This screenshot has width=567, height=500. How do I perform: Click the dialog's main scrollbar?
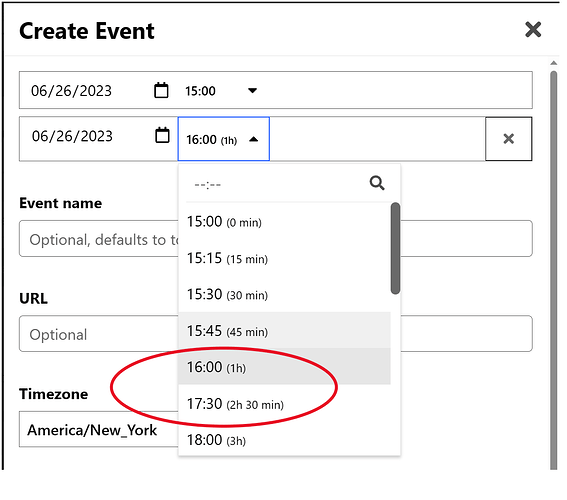tap(554, 269)
